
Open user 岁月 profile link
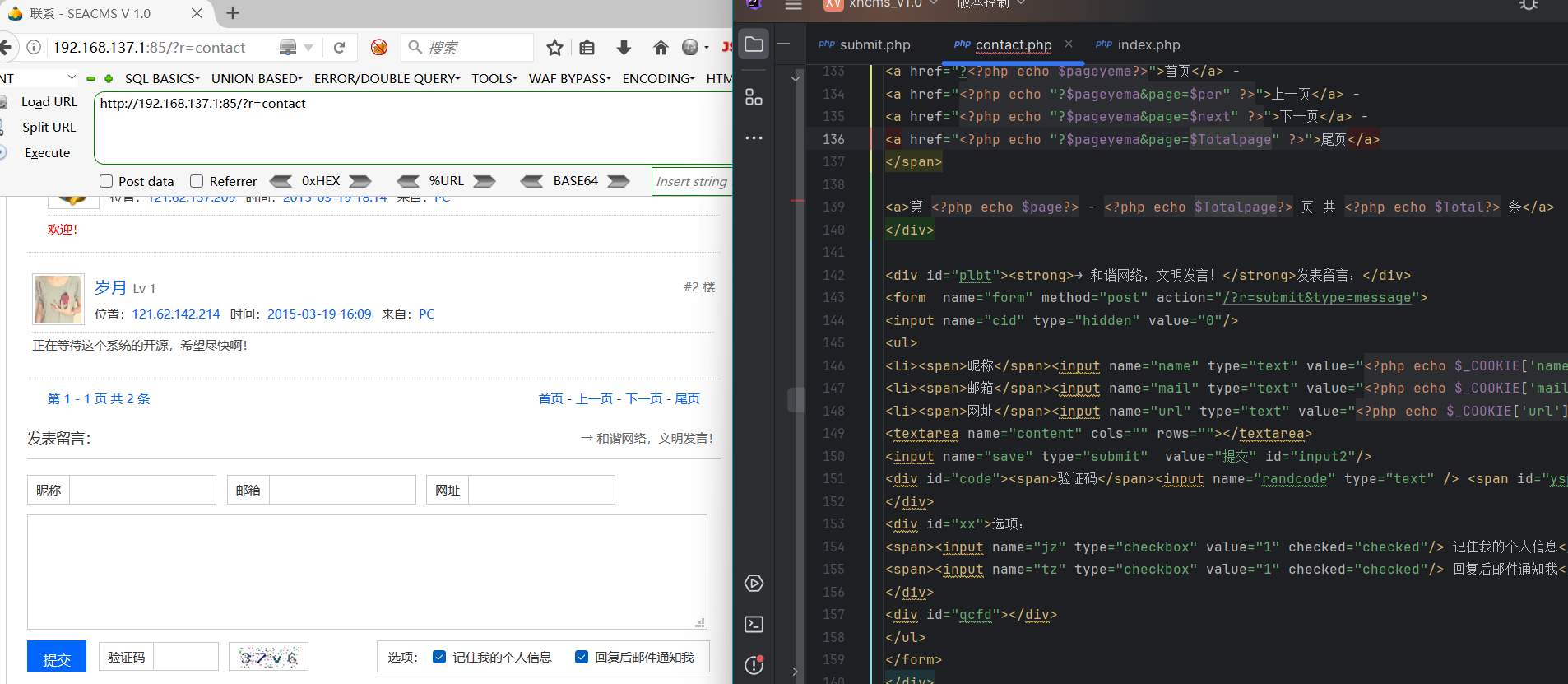point(110,287)
